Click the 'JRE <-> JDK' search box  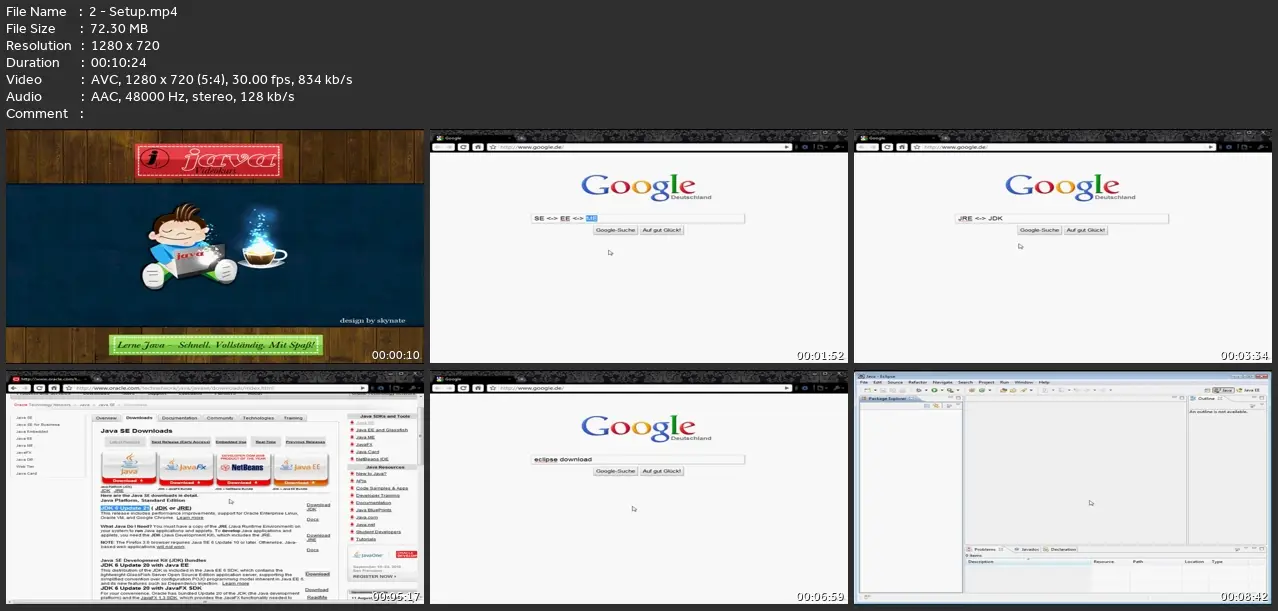(1062, 218)
